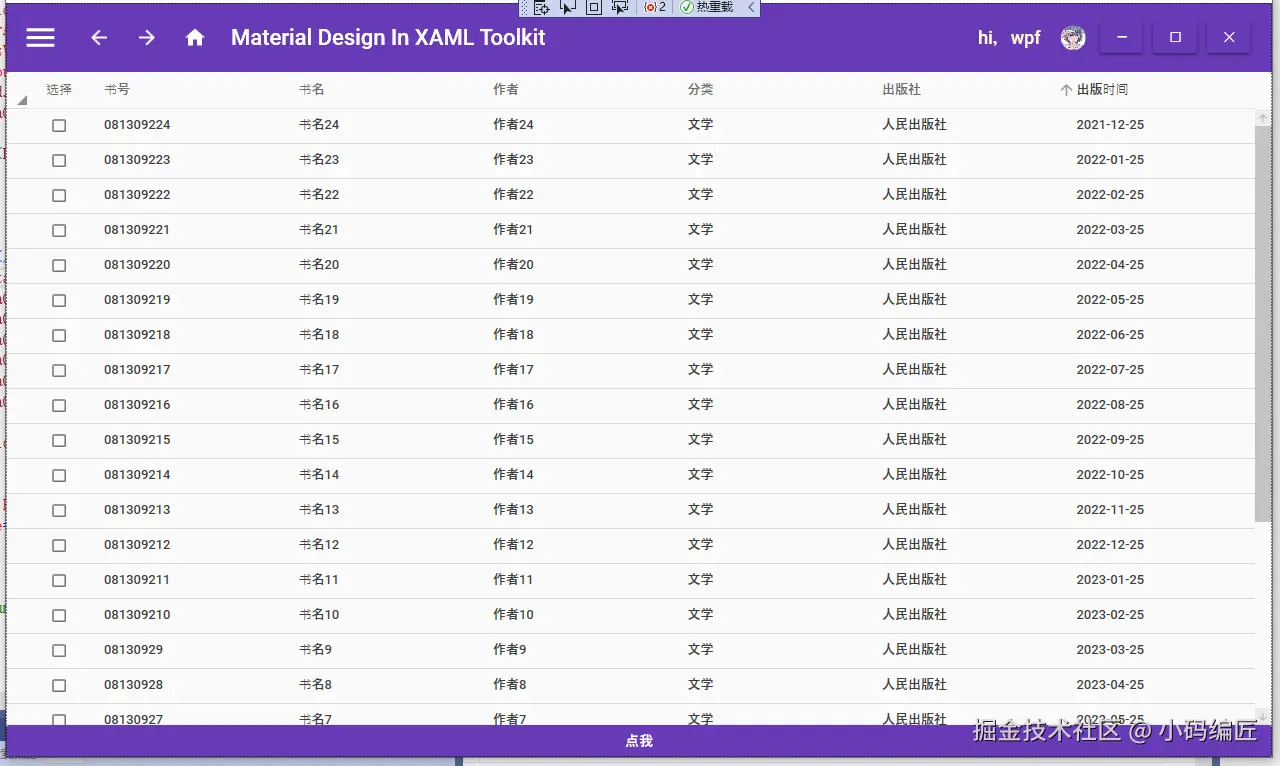Open the hamburger navigation menu

point(40,37)
